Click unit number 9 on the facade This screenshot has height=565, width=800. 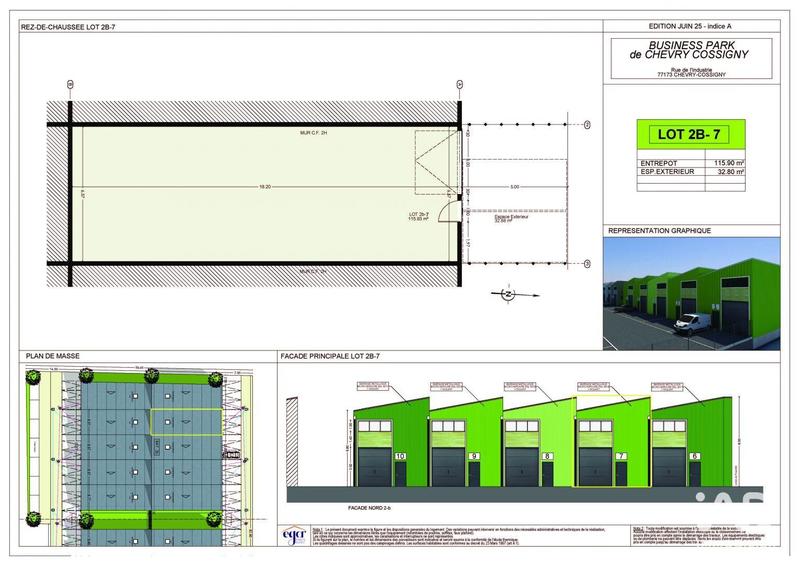473,456
